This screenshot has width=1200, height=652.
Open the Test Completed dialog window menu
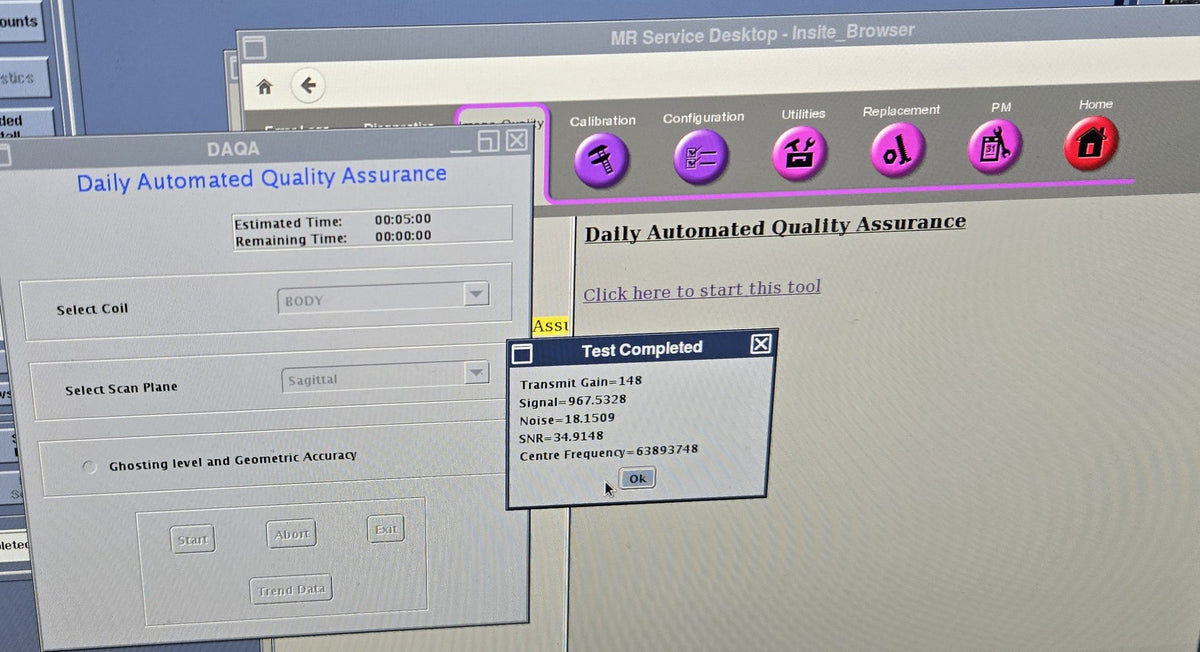point(522,353)
